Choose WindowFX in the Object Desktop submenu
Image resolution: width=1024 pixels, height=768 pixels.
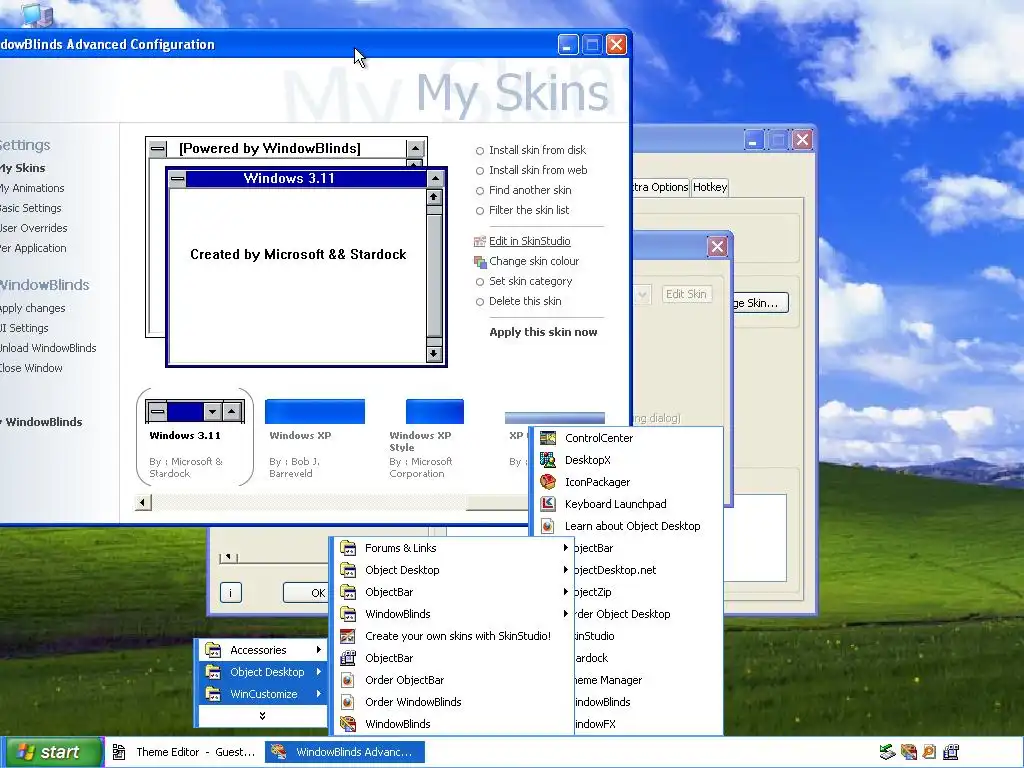point(594,724)
